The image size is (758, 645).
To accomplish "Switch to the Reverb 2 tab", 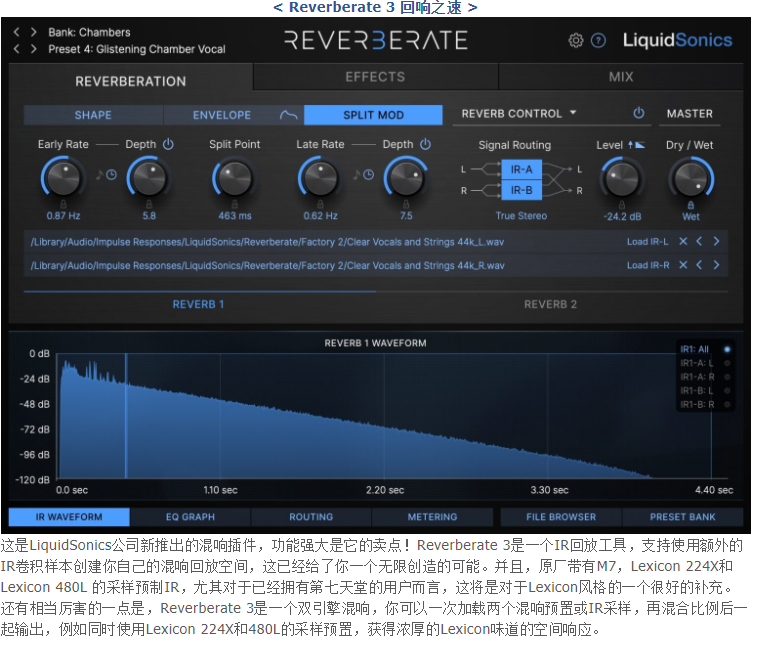I will [x=550, y=304].
